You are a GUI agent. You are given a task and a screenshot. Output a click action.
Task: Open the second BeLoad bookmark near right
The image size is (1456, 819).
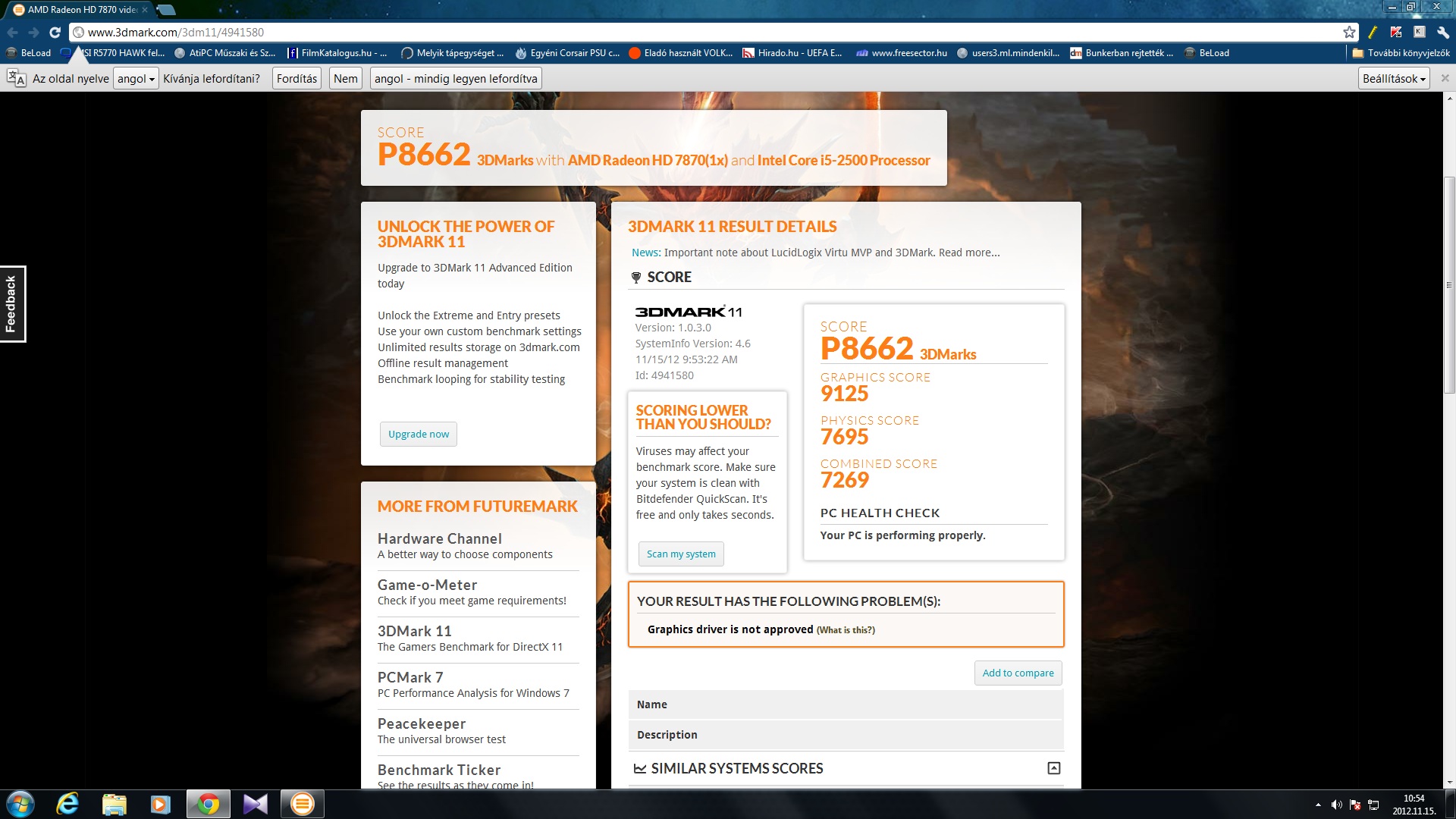pyautogui.click(x=1207, y=53)
